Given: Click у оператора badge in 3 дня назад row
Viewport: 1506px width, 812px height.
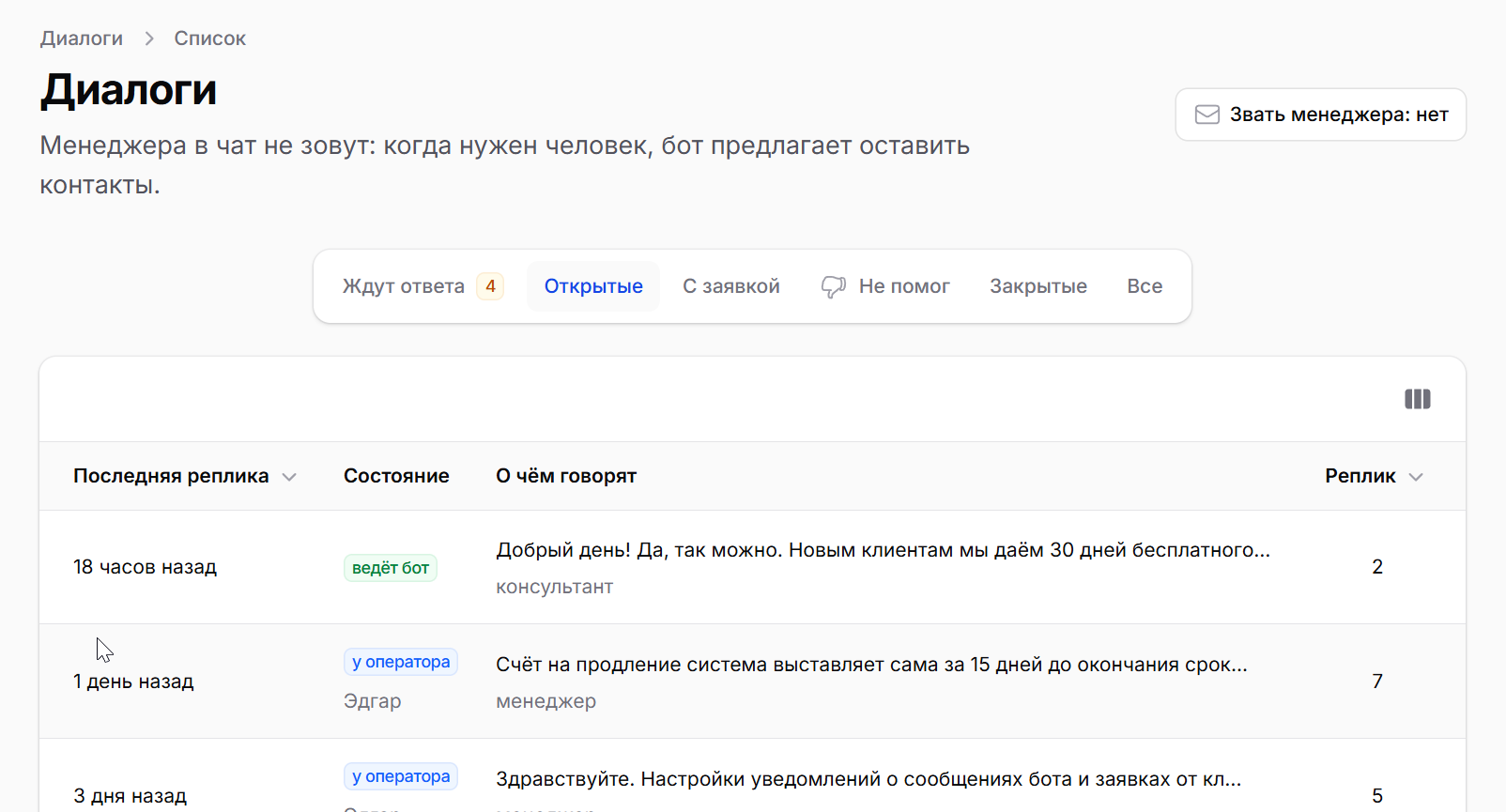Looking at the screenshot, I should click(401, 776).
